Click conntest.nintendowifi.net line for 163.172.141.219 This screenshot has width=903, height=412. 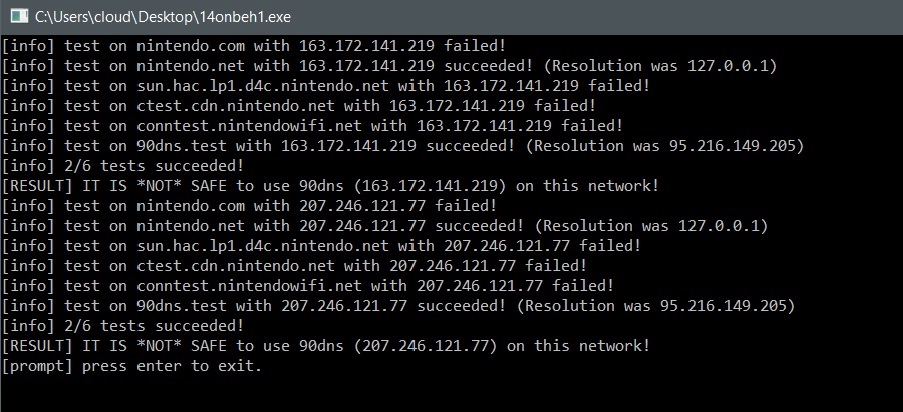click(x=312, y=126)
